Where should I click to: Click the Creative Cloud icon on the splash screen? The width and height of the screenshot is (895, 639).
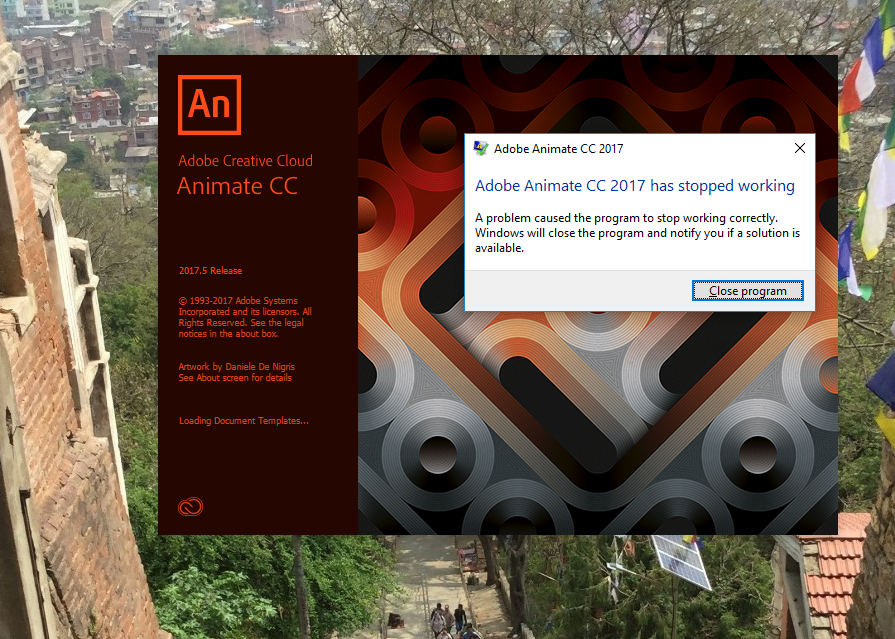(x=190, y=507)
